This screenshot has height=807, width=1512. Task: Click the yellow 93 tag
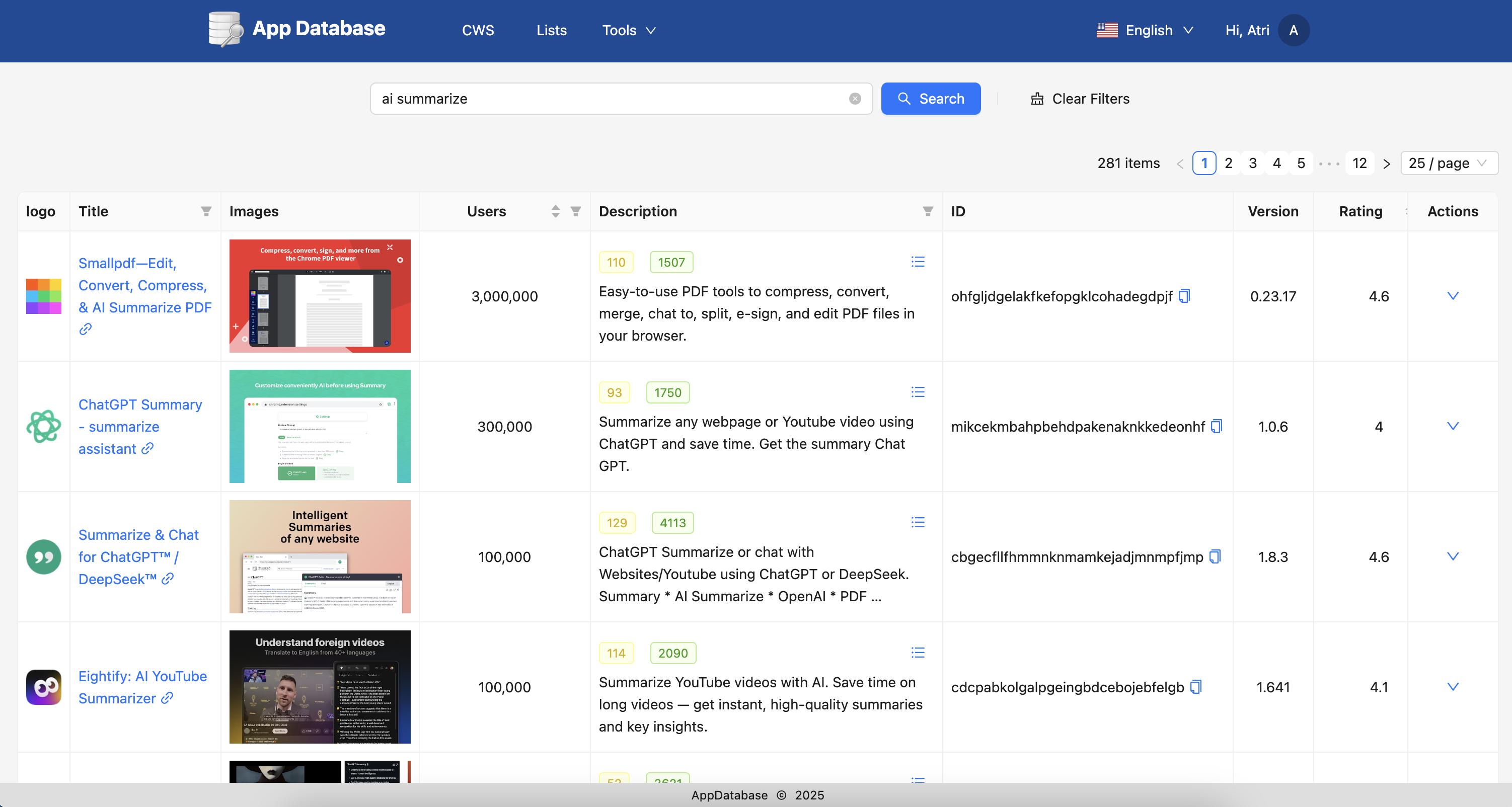(x=615, y=392)
